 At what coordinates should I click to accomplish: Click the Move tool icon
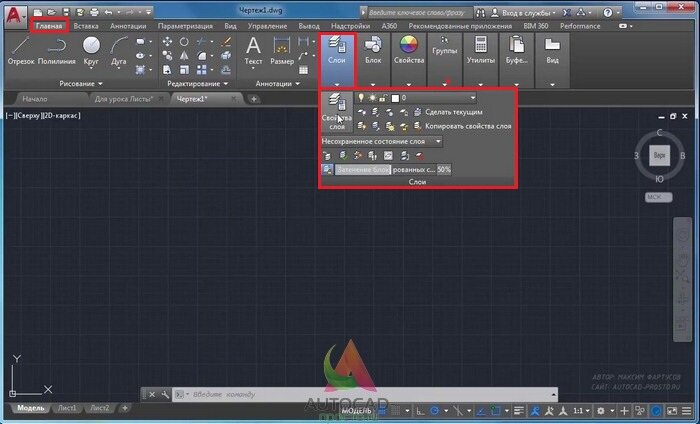click(167, 42)
